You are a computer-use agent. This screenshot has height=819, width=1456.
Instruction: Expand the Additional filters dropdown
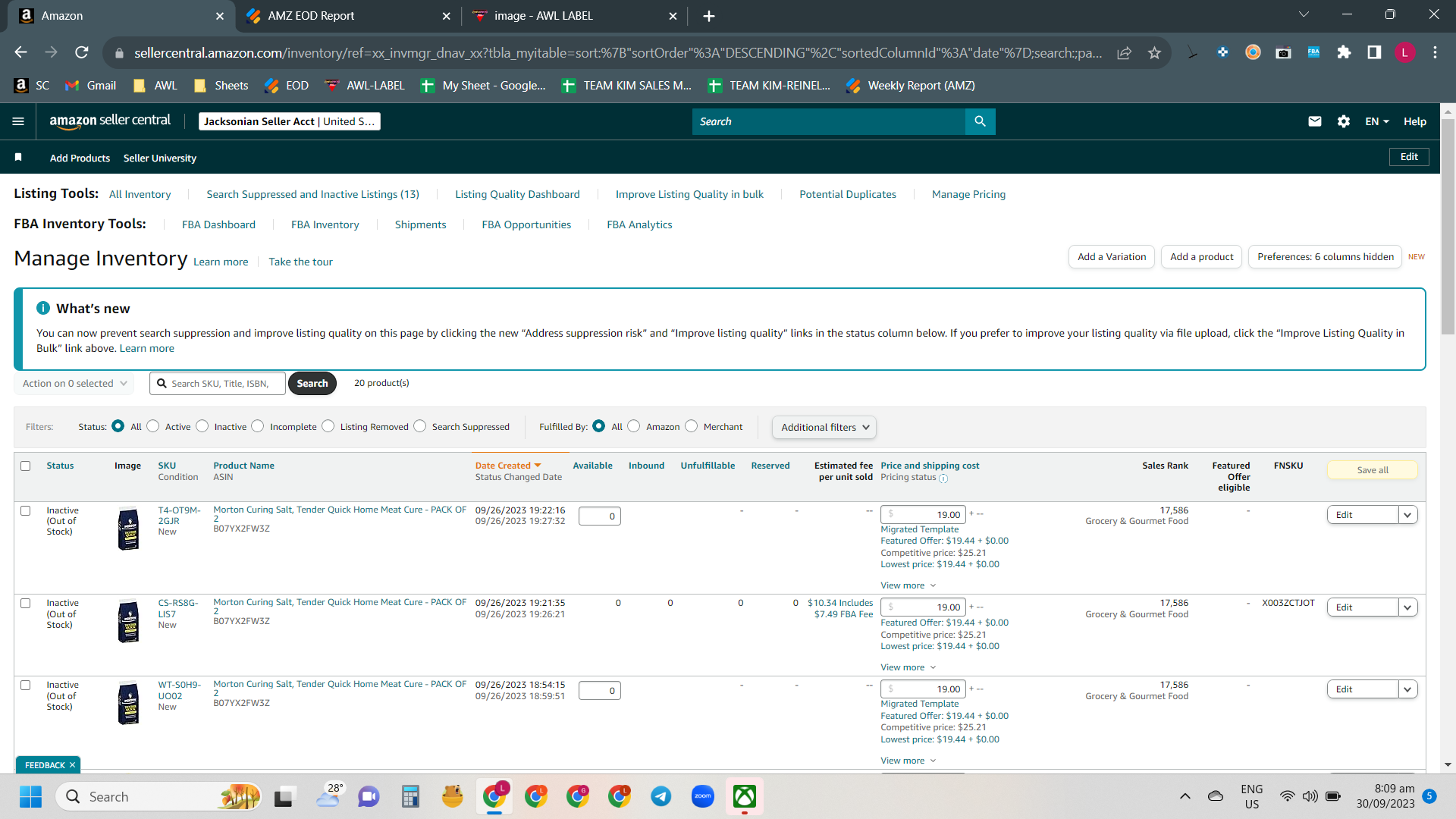tap(824, 427)
